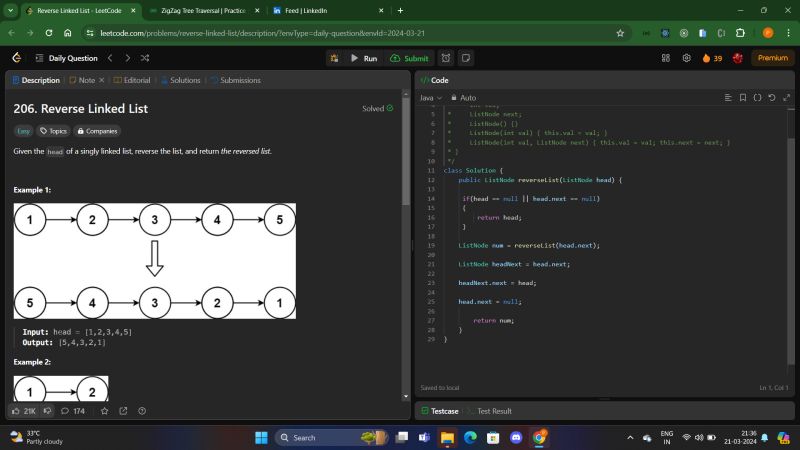Expand the Topics tag section
This screenshot has height=450, width=800.
coord(54,130)
